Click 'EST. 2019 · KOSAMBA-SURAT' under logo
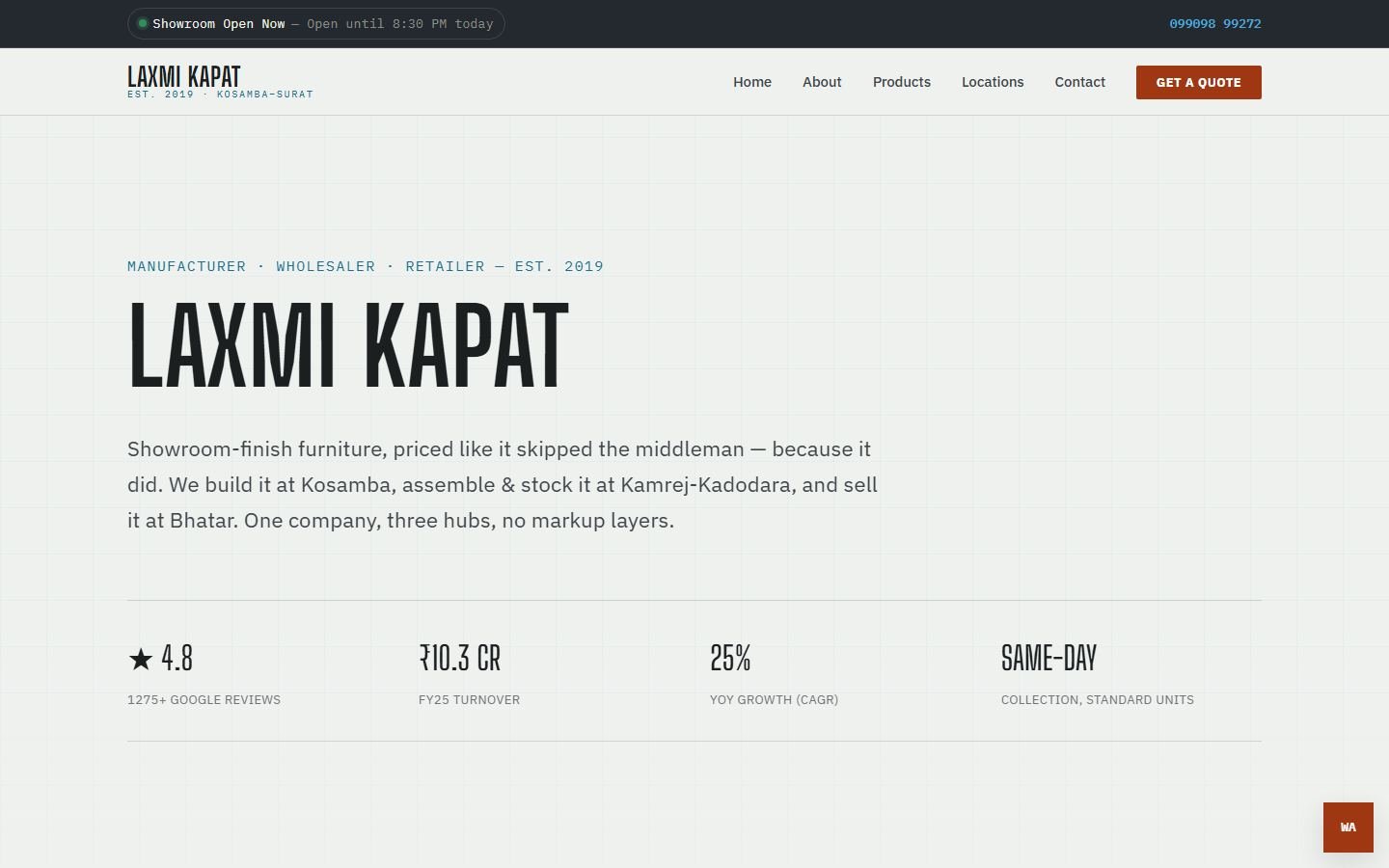The height and width of the screenshot is (868, 1389). tap(220, 95)
